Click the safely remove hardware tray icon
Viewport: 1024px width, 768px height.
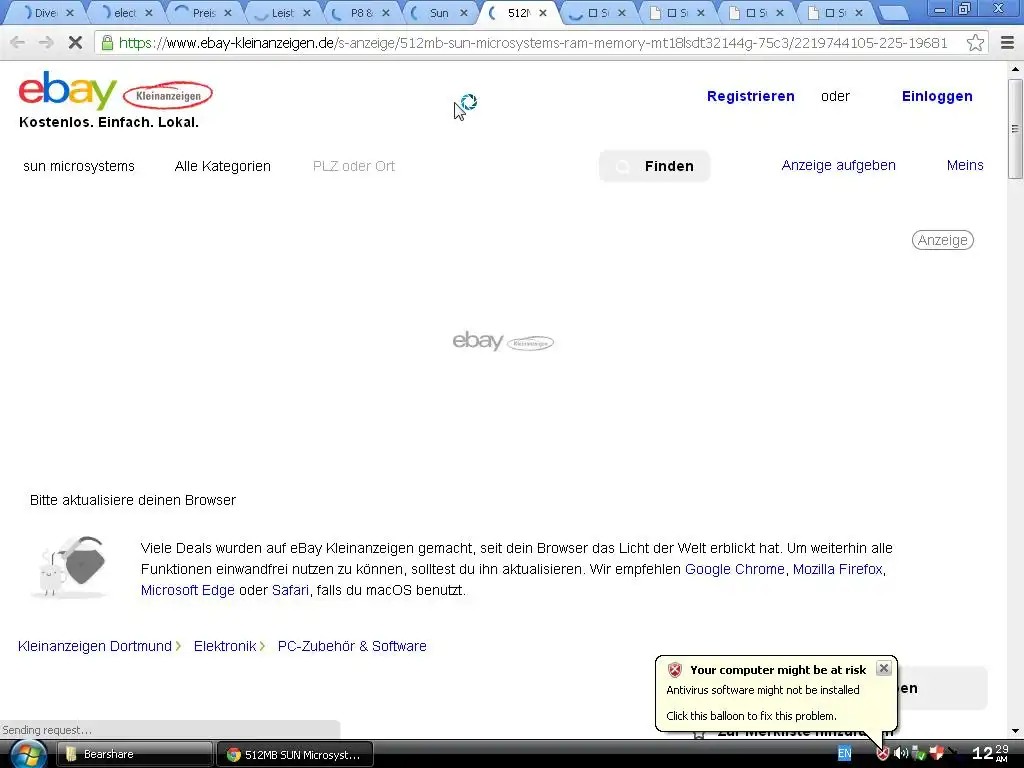(x=918, y=754)
